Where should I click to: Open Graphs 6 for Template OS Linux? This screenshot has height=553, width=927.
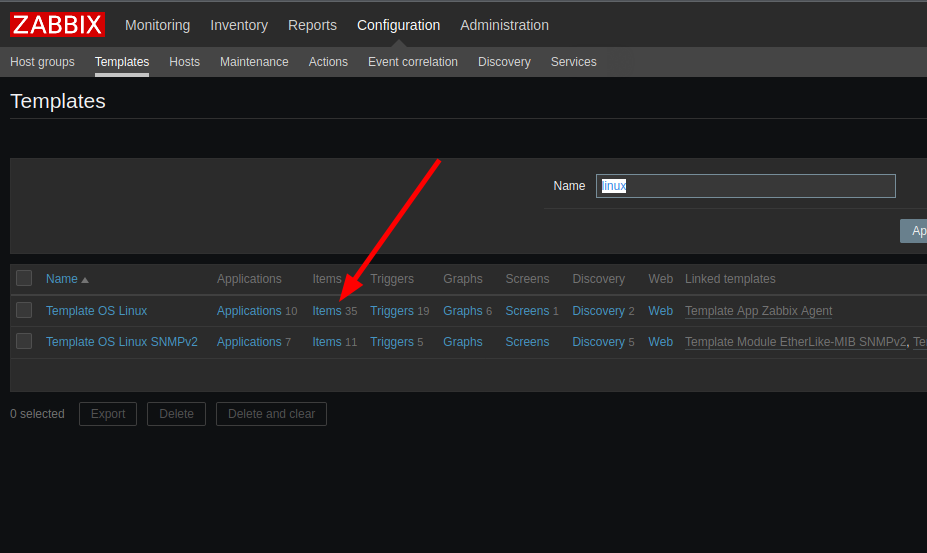[463, 311]
